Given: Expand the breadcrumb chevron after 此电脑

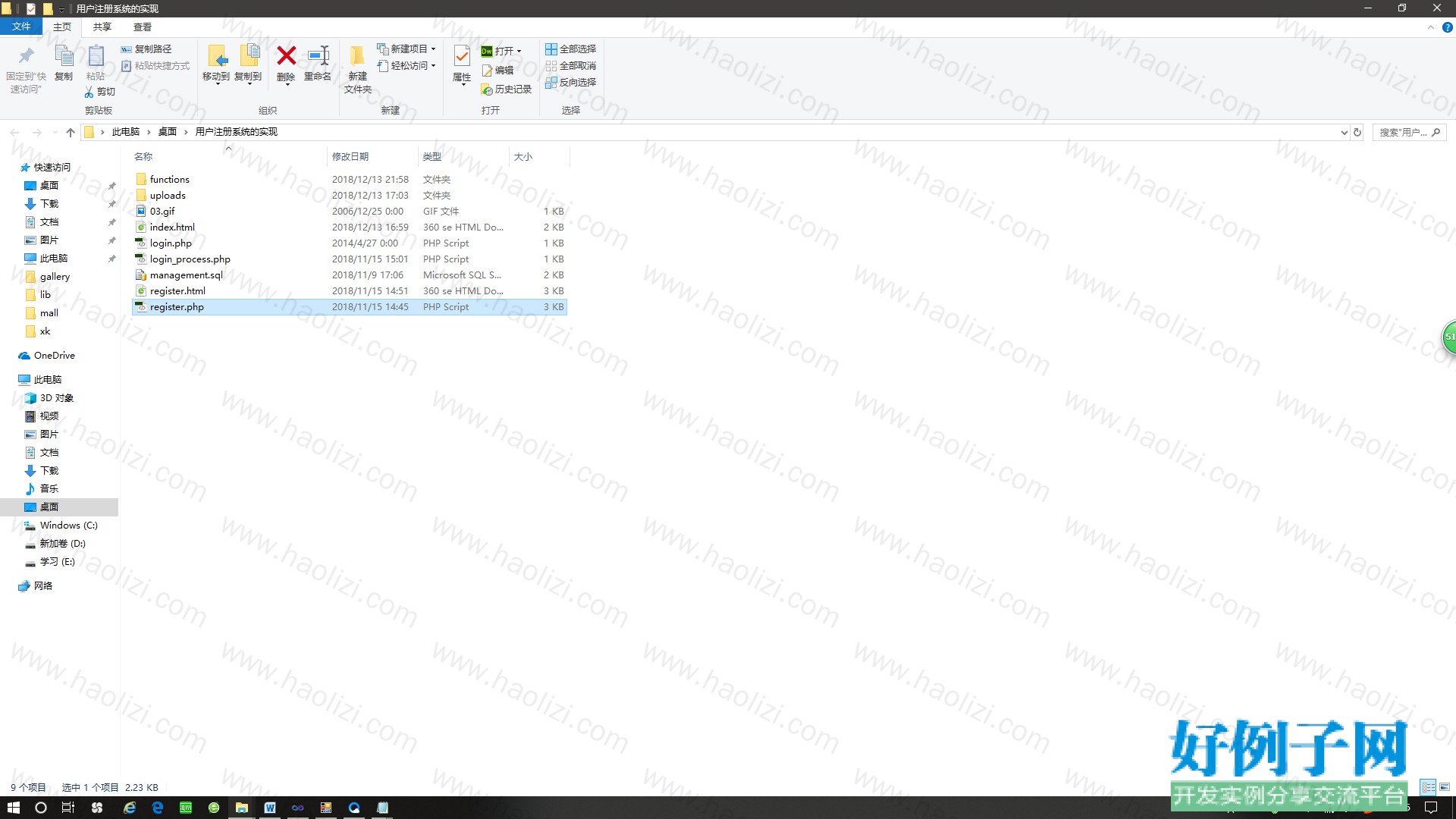Looking at the screenshot, I should tap(149, 132).
